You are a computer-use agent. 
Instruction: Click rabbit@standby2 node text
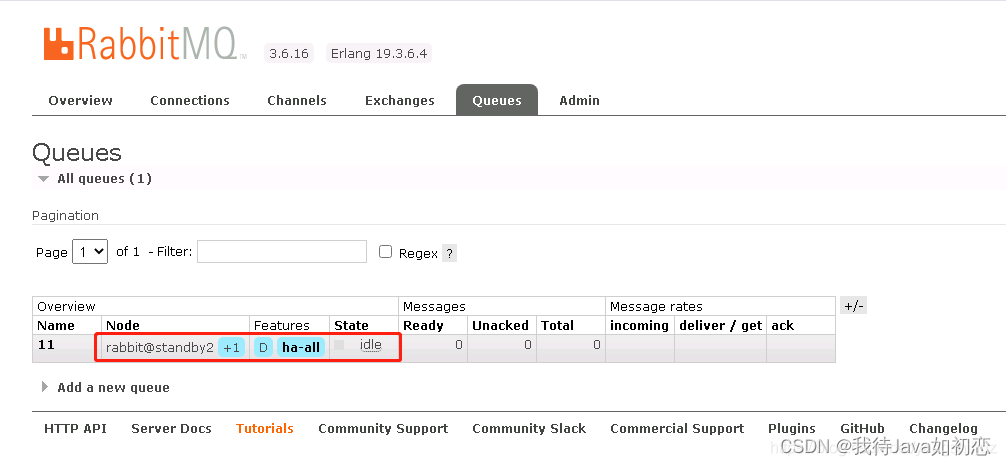(x=160, y=347)
